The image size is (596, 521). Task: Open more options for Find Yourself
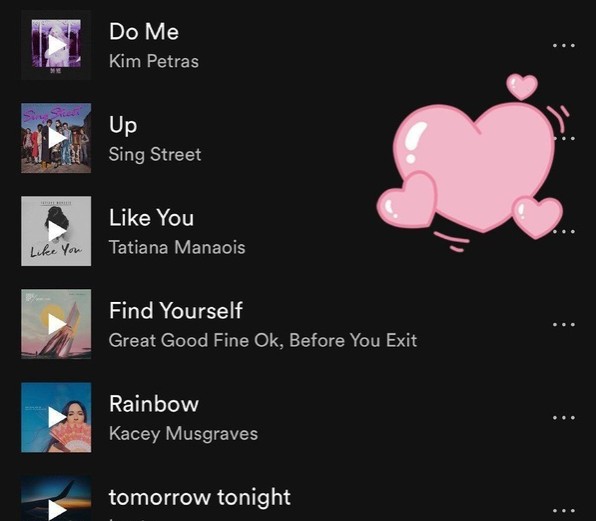pyautogui.click(x=564, y=325)
